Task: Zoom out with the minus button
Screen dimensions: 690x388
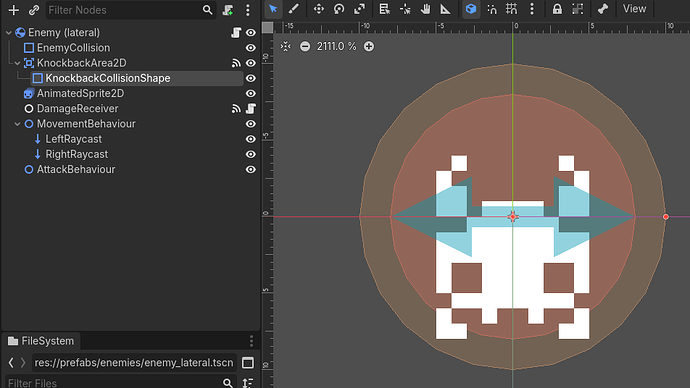Action: point(305,46)
